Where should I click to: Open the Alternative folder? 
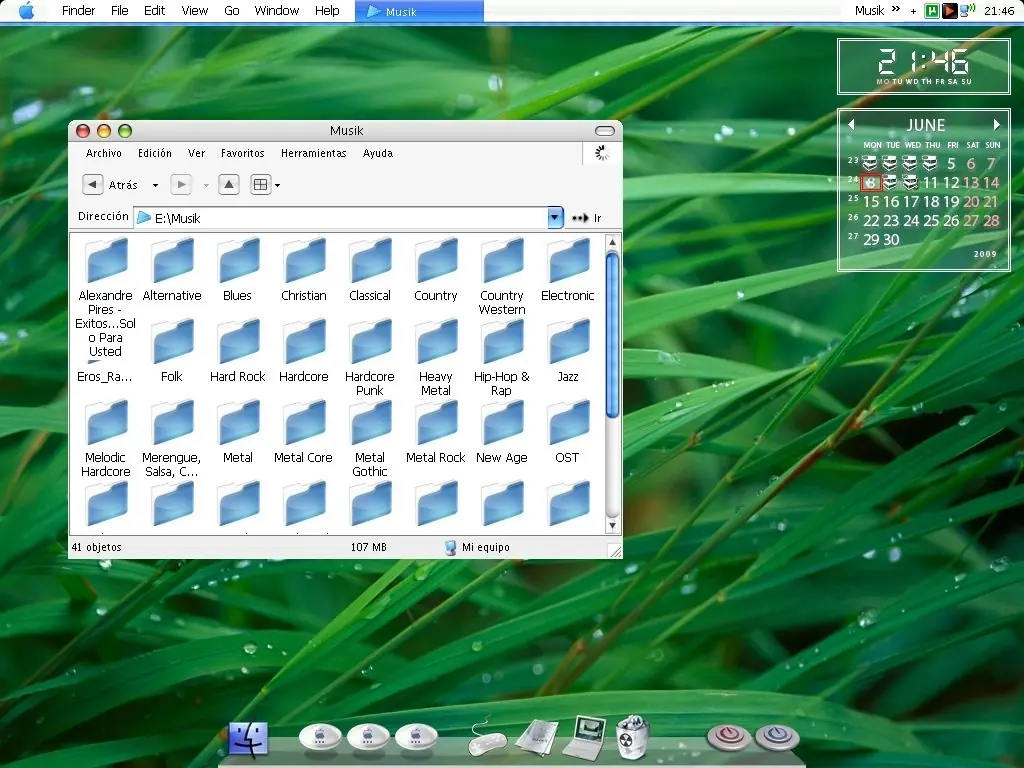[172, 270]
